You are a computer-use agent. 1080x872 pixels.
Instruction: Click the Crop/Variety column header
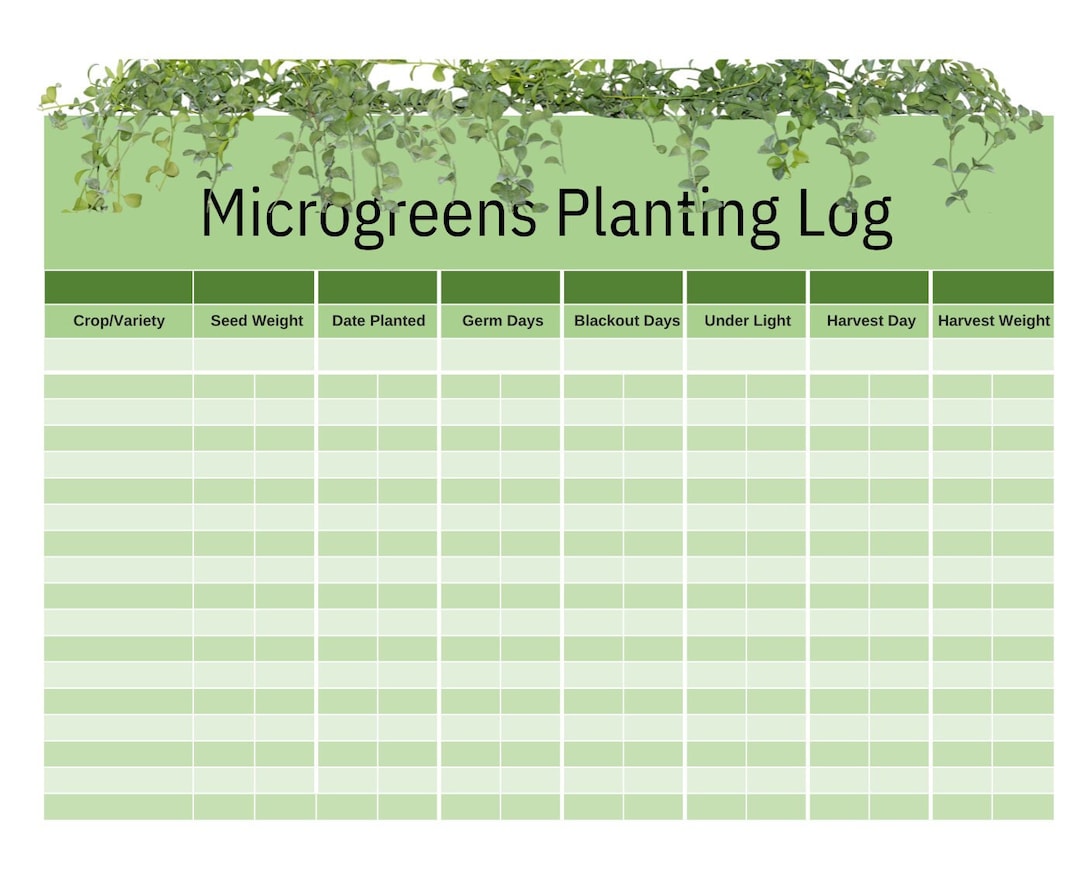(117, 321)
